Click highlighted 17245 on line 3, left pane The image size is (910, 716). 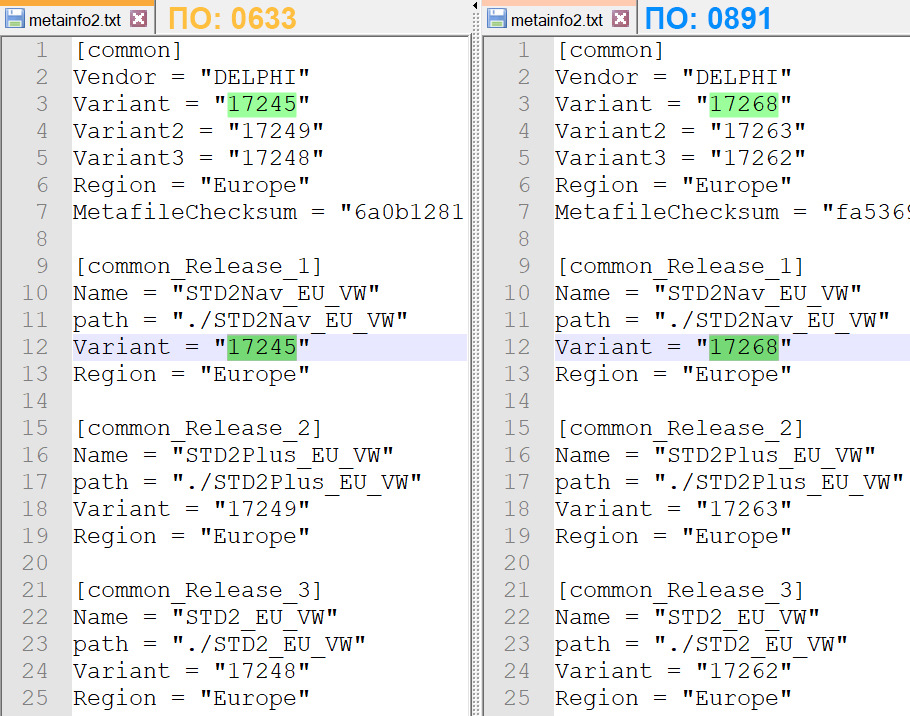261,104
